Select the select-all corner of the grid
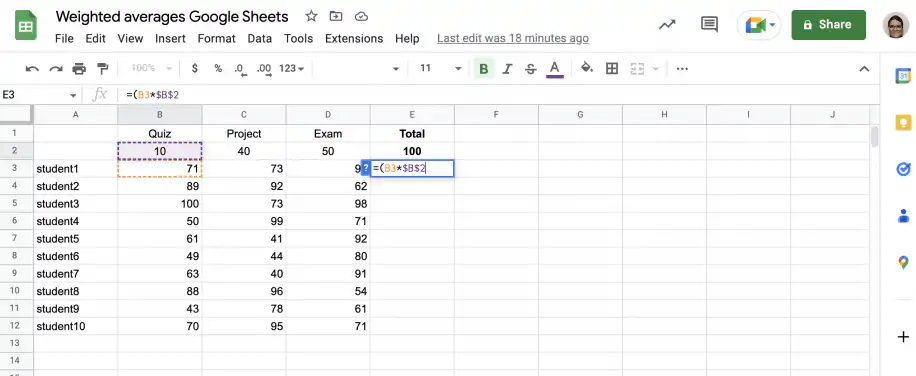This screenshot has height=376, width=916. click(16, 114)
